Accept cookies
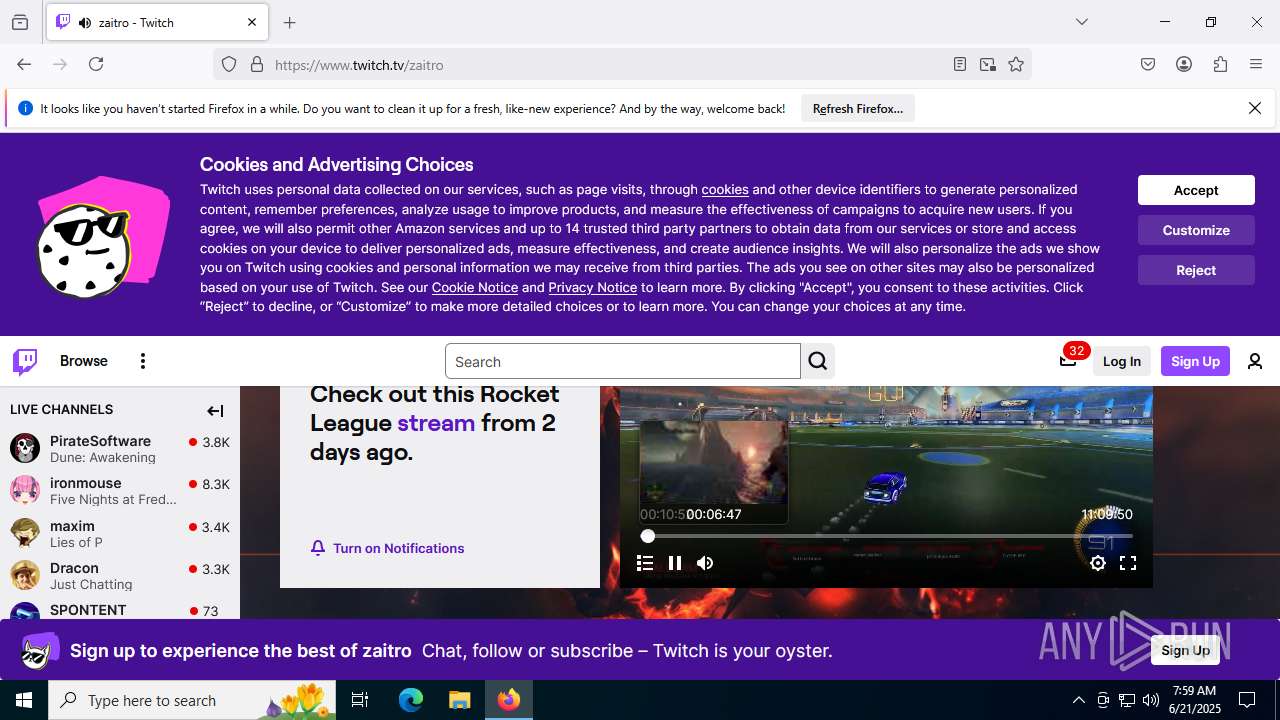Viewport: 1280px width, 720px height. pyautogui.click(x=1196, y=190)
